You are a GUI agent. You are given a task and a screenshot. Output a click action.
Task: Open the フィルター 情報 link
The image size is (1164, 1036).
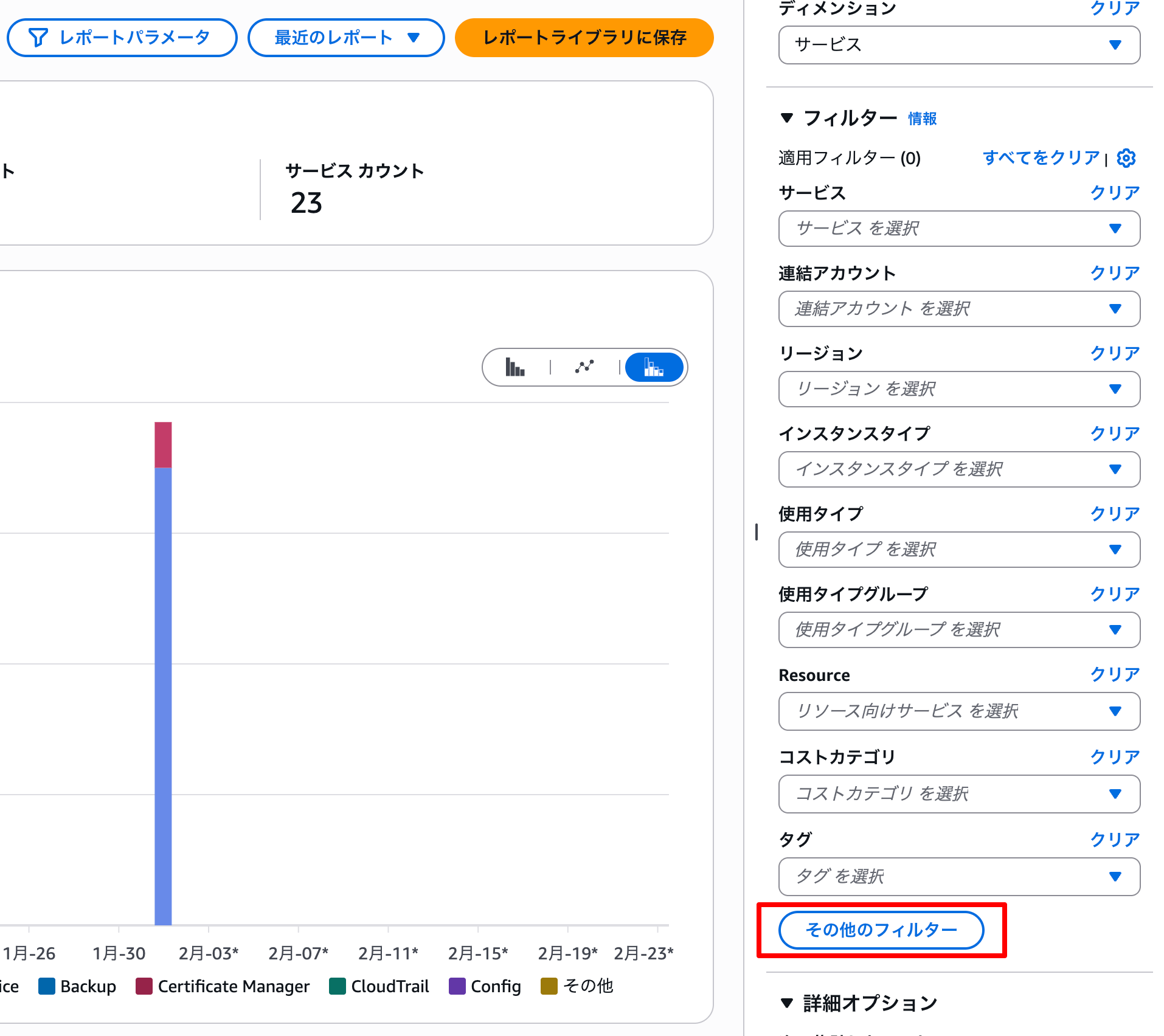tap(922, 119)
